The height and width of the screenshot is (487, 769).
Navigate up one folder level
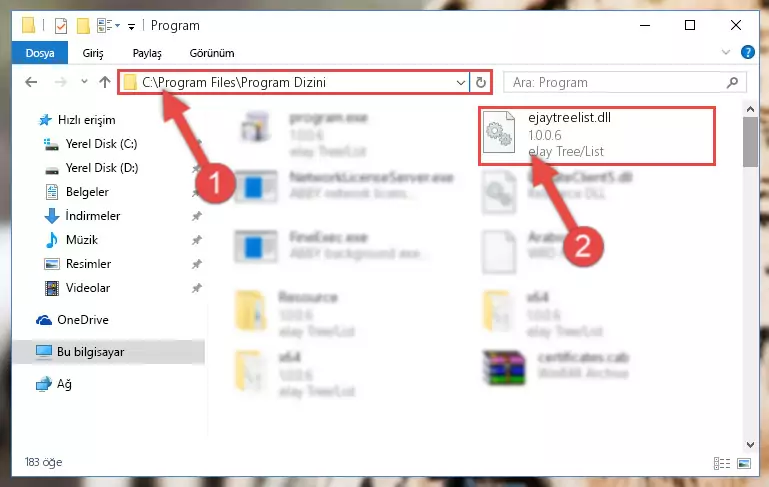104,82
